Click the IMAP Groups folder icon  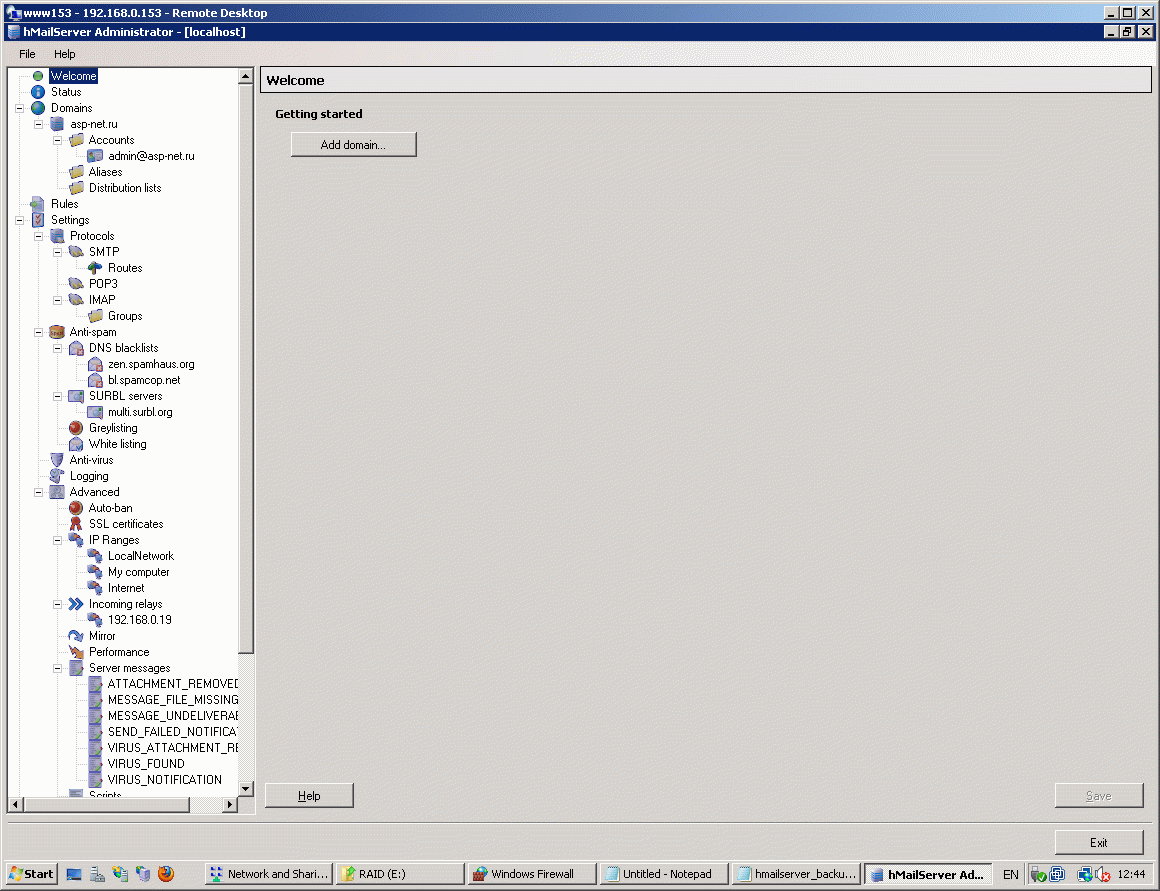coord(95,316)
